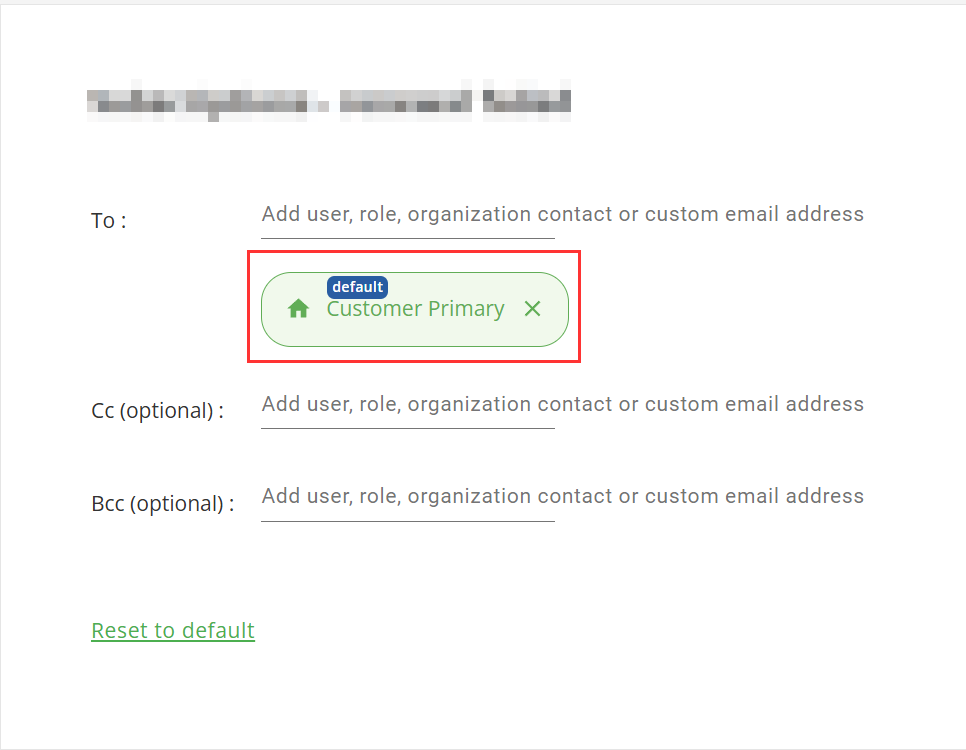Click the underline beneath the Bcc field
Image resolution: width=966 pixels, height=750 pixels.
click(408, 521)
